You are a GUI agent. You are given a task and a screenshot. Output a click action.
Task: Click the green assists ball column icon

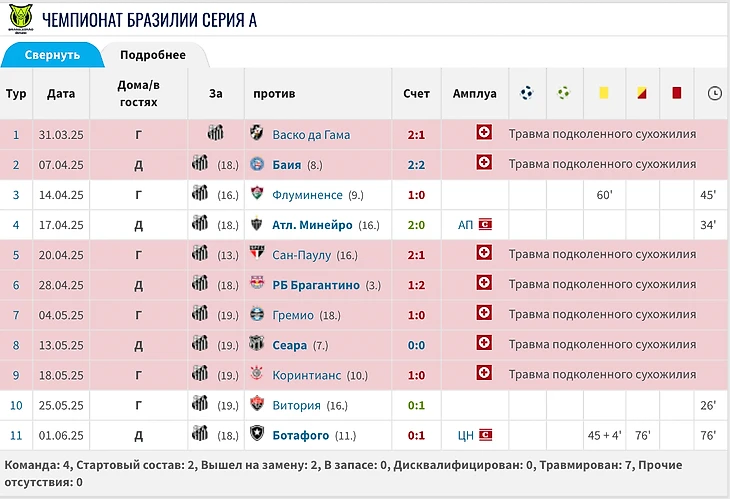564,93
